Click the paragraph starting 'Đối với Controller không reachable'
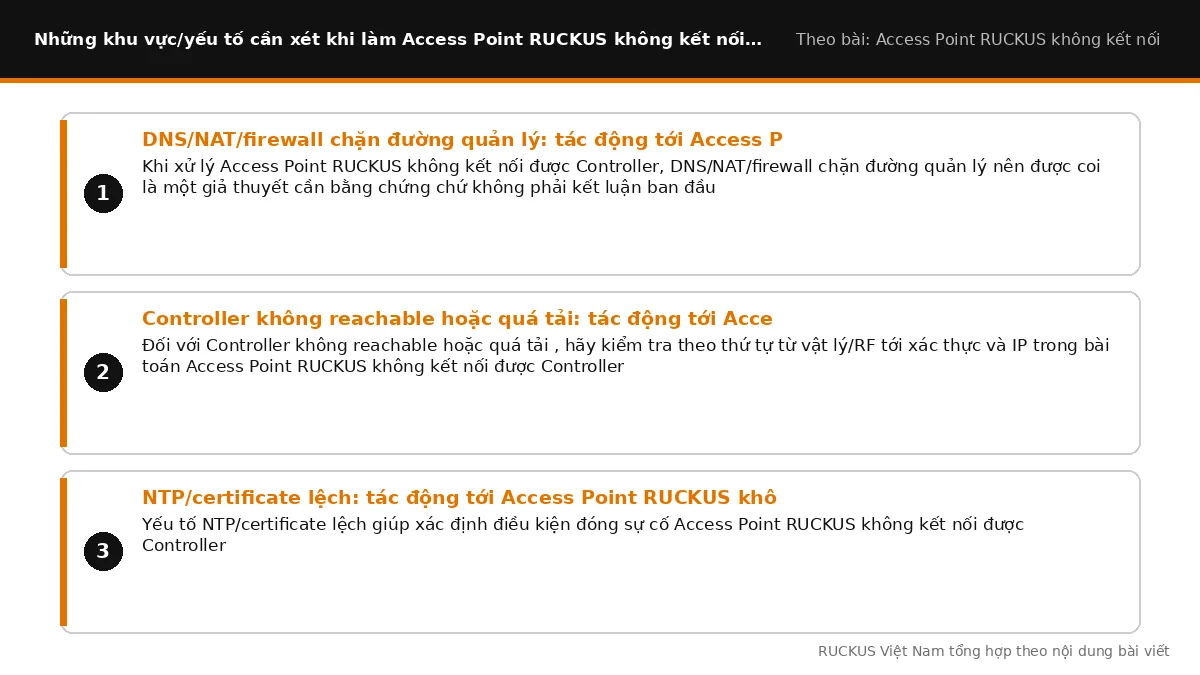Viewport: 1200px width, 675px height. [626, 356]
